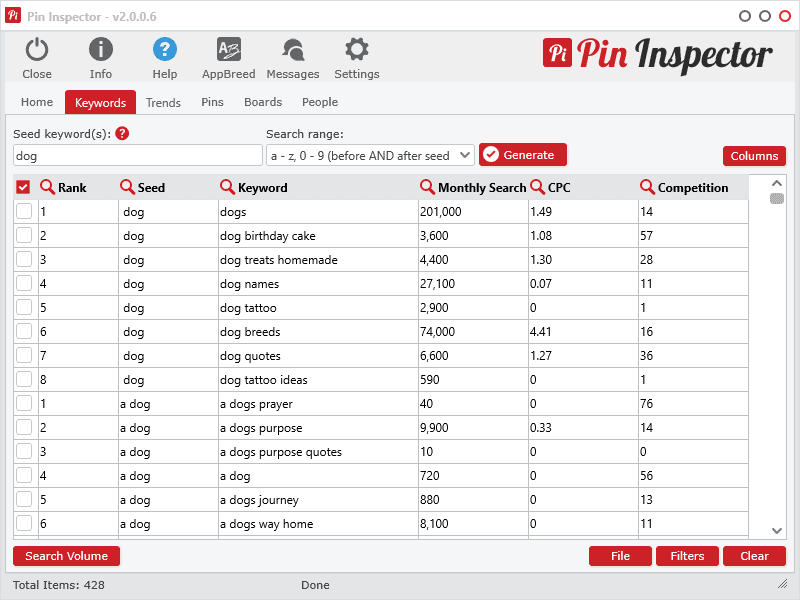
Task: Click the scrollbar up arrow
Action: [x=777, y=183]
